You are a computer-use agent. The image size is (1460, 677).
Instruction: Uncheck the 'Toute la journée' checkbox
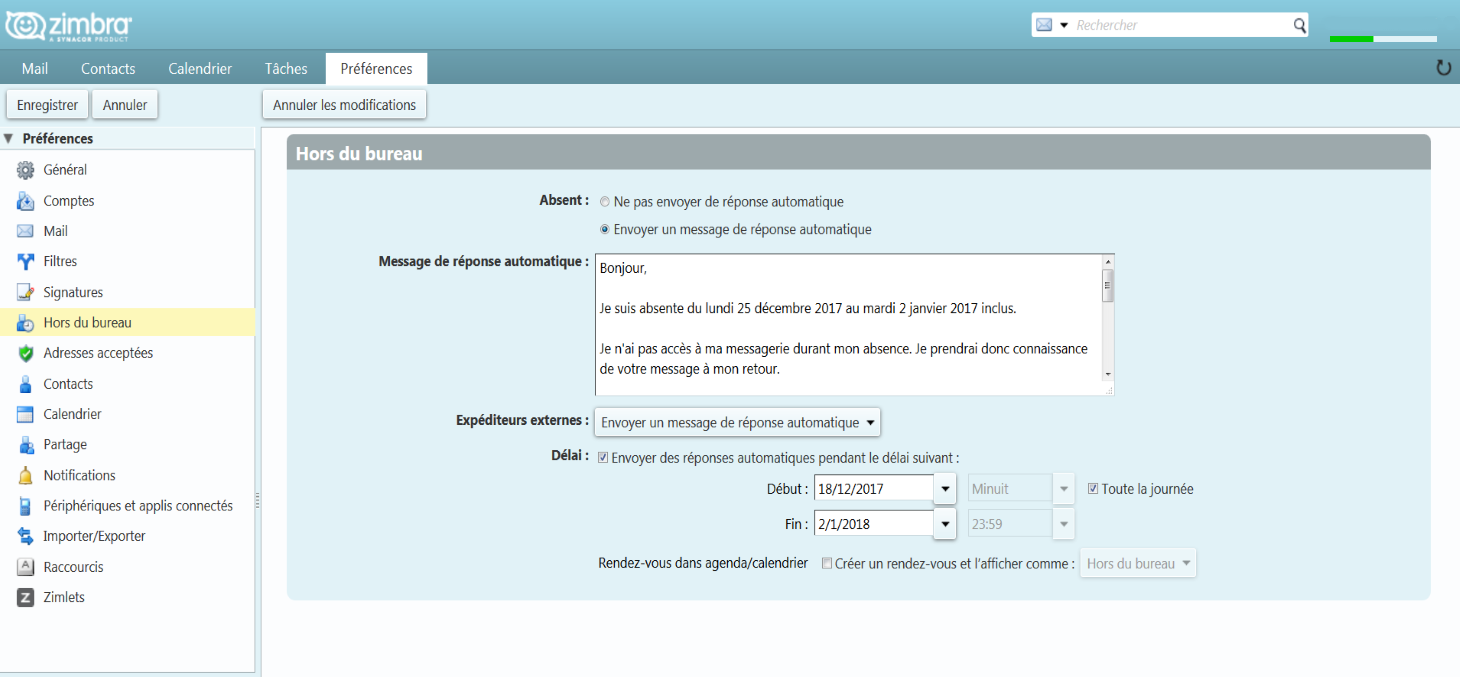[x=1093, y=489]
